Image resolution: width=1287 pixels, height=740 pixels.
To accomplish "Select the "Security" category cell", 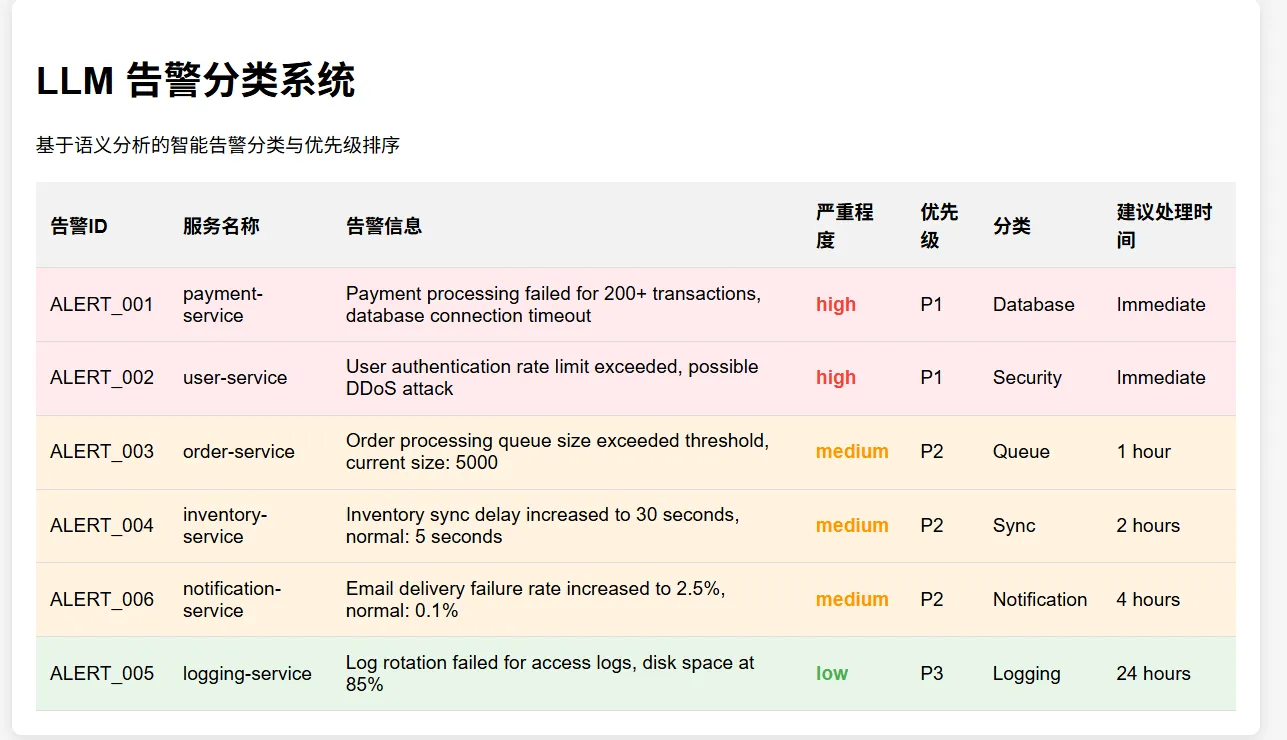I will coord(1027,378).
